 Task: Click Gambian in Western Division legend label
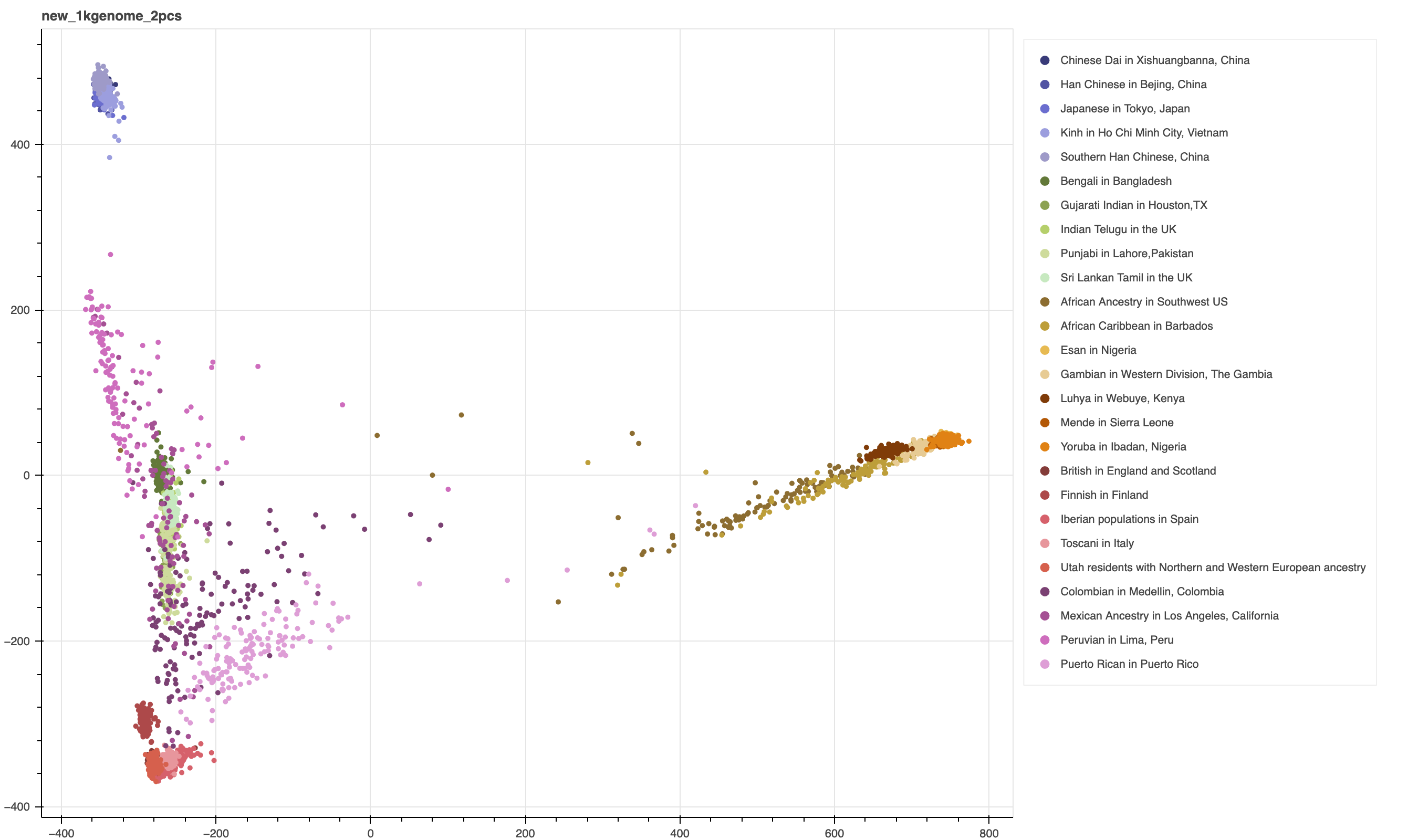pyautogui.click(x=1165, y=374)
